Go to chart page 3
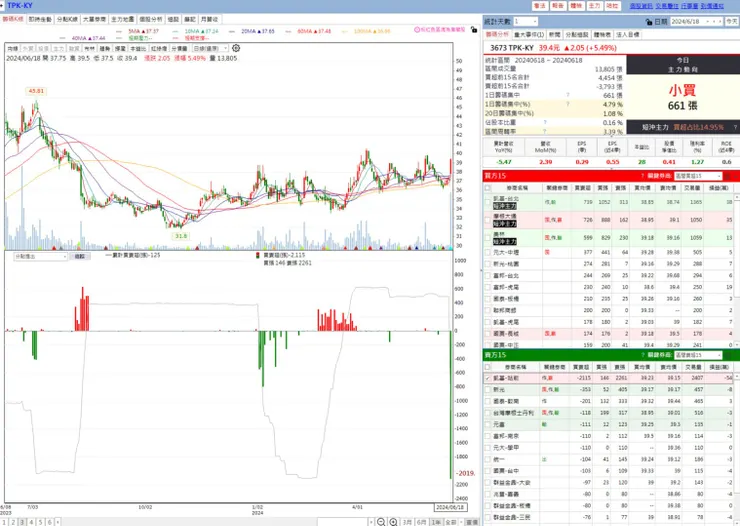This screenshot has height=526, width=740. coord(23,522)
